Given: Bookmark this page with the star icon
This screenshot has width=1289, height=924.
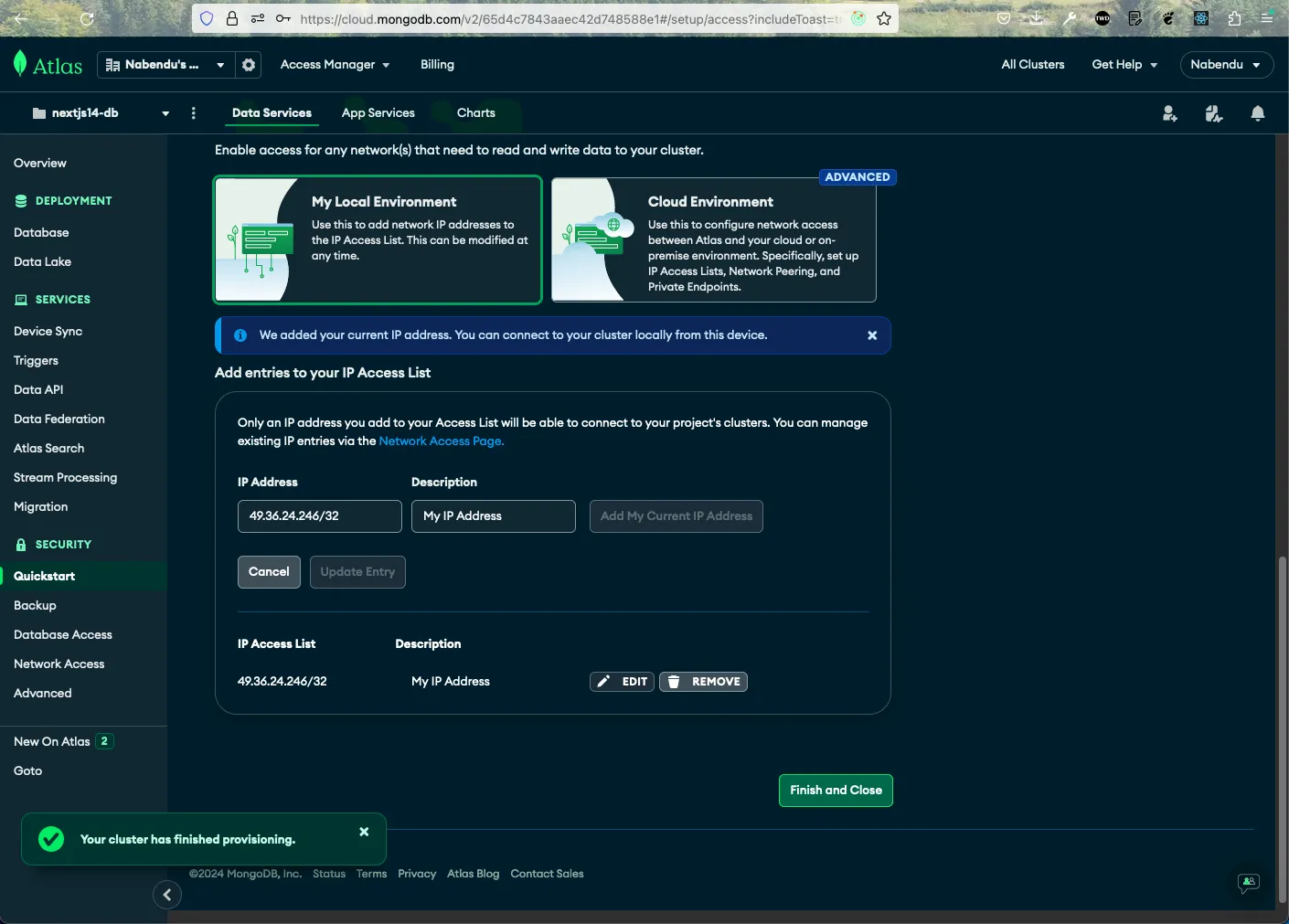Looking at the screenshot, I should [884, 18].
